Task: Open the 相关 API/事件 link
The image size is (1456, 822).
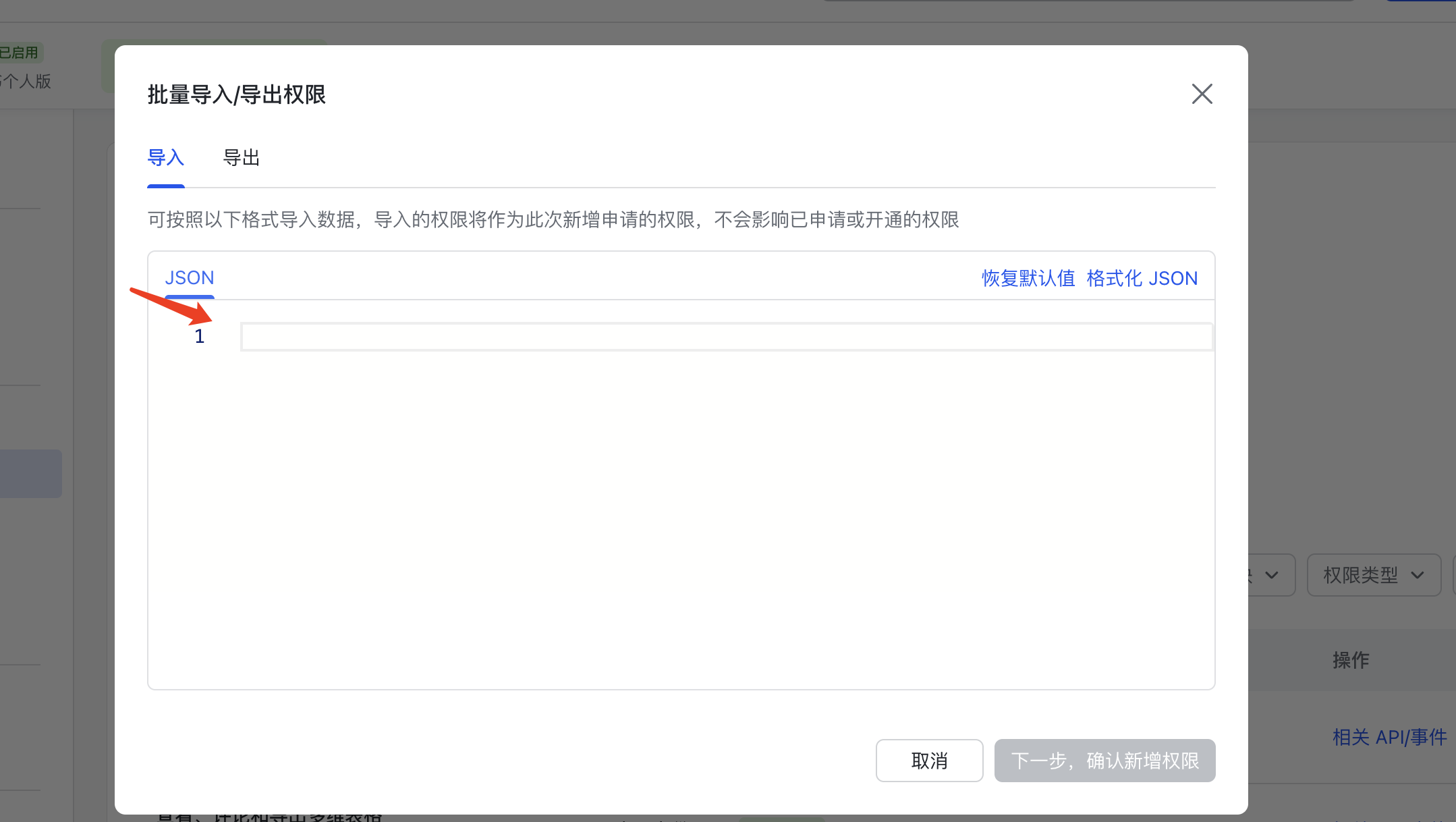Action: (1389, 737)
